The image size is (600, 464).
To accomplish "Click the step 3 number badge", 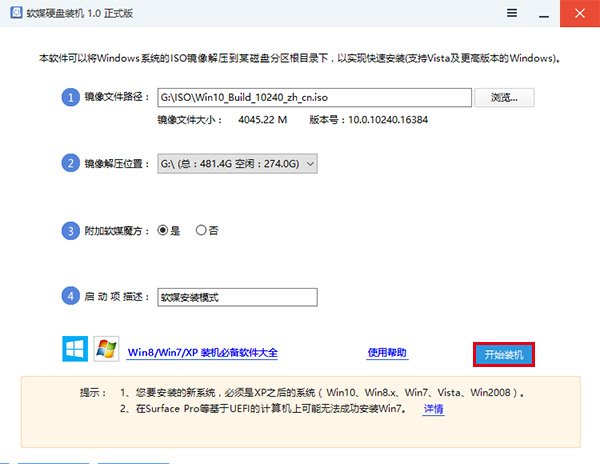I will 70,230.
